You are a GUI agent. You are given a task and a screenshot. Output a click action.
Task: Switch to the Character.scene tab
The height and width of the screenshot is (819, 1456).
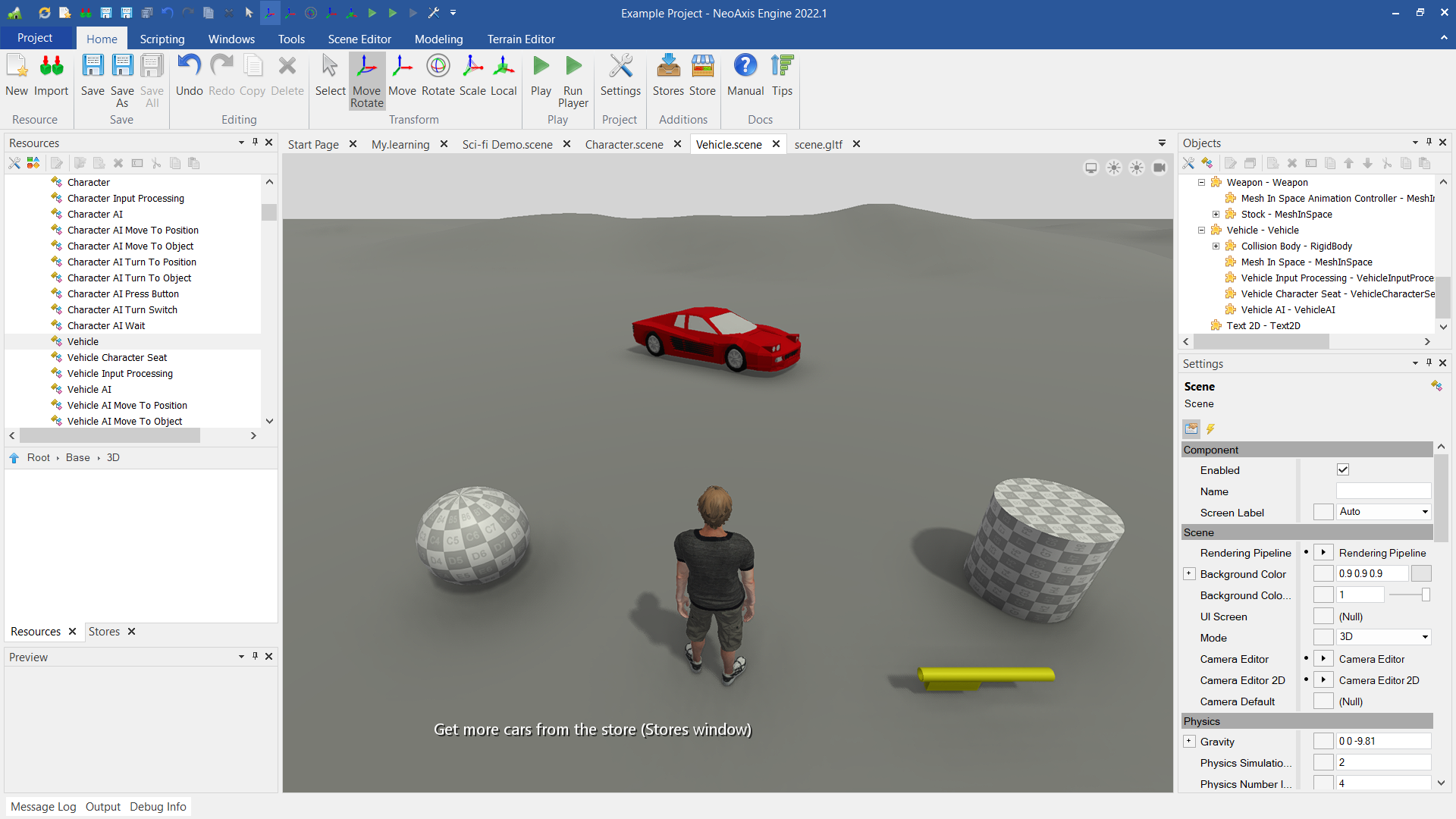click(623, 144)
